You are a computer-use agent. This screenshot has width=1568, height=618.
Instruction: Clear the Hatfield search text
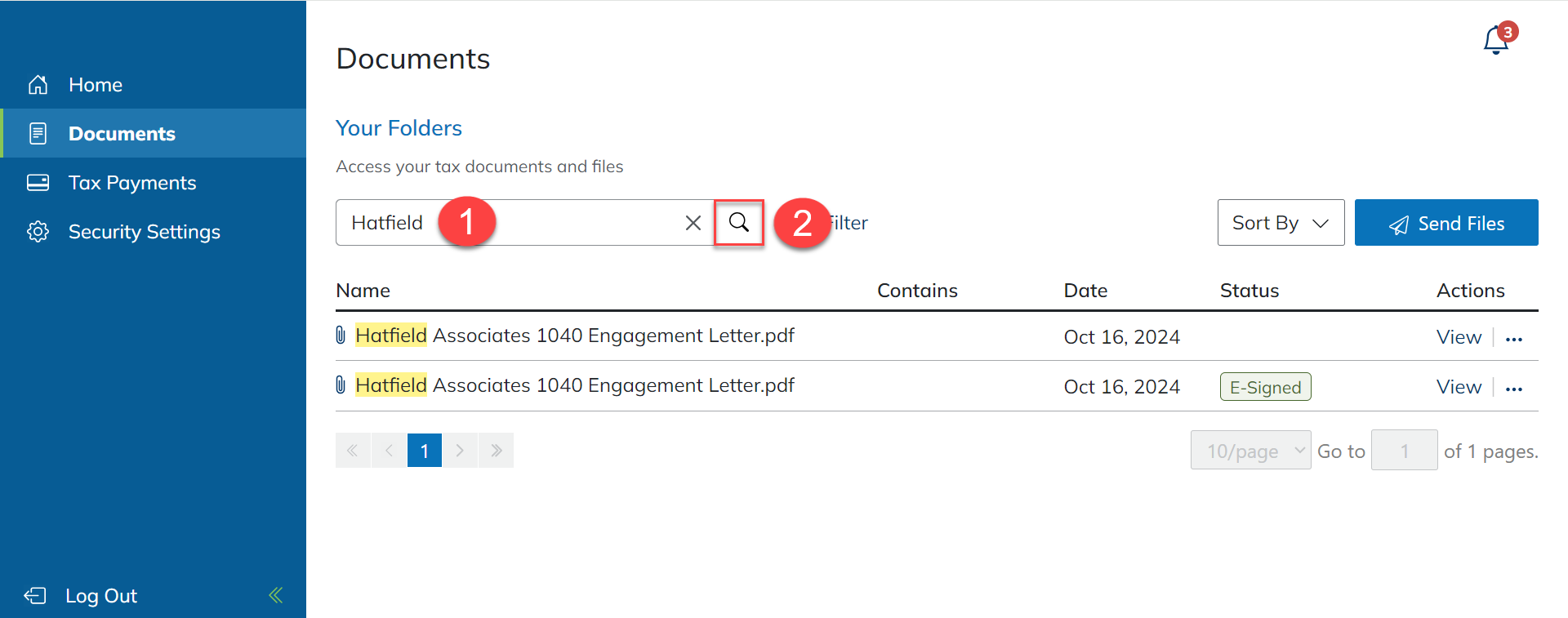click(693, 223)
